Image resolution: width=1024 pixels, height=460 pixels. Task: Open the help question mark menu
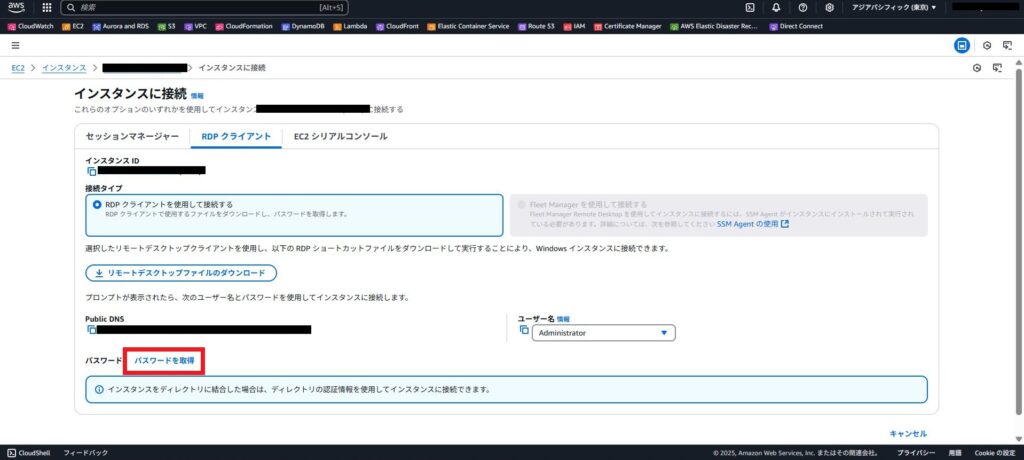coord(802,7)
